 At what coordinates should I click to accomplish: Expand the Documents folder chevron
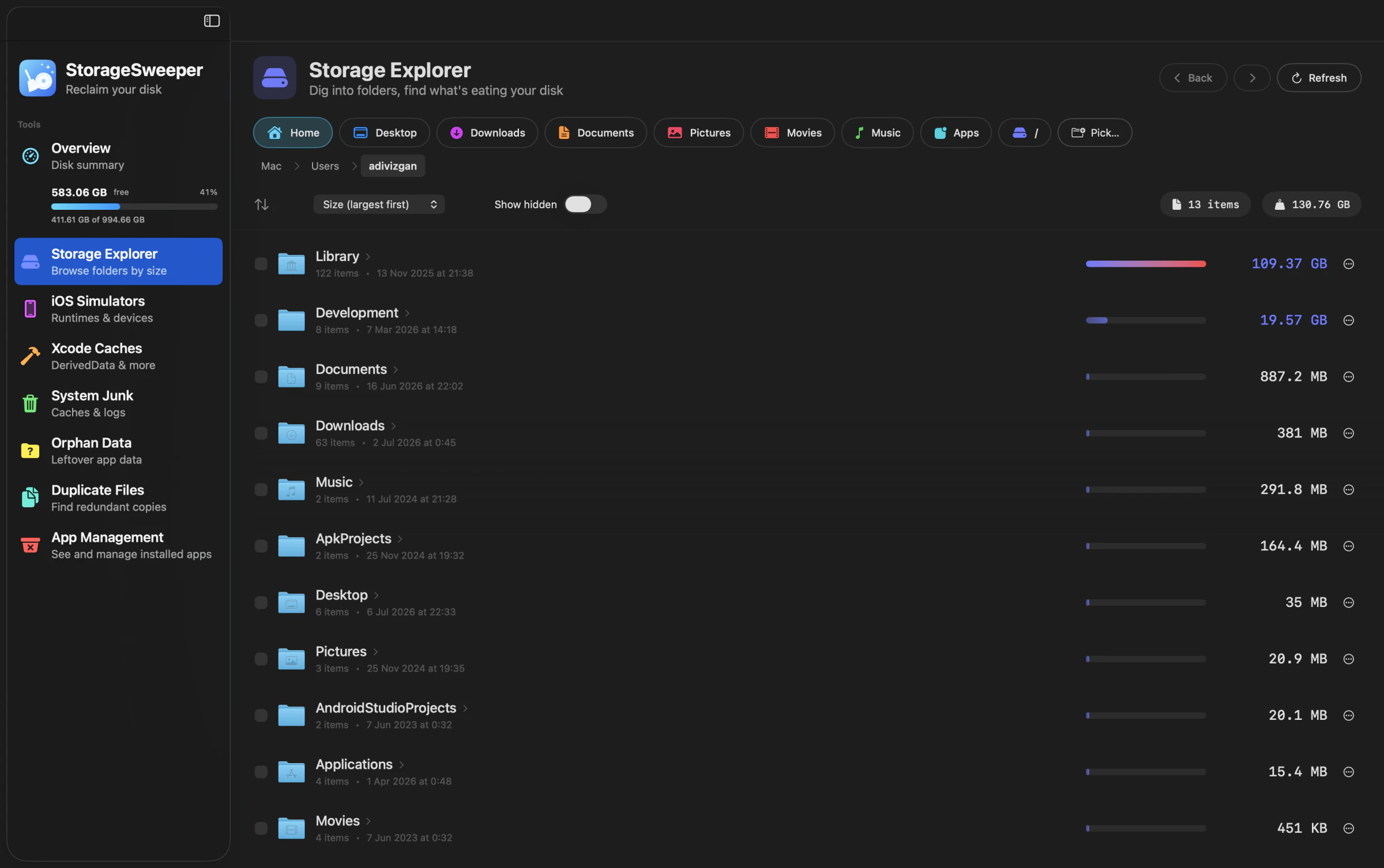coord(396,370)
